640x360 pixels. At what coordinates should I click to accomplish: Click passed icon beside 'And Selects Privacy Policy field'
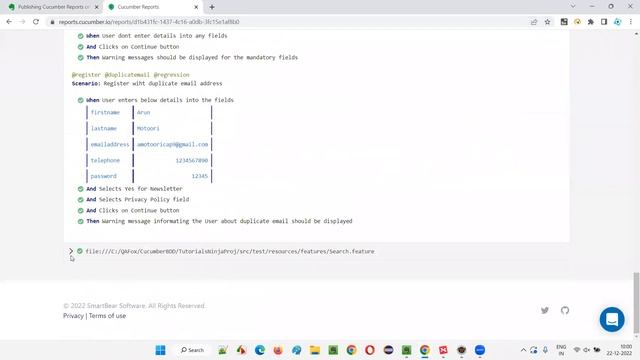(x=80, y=200)
